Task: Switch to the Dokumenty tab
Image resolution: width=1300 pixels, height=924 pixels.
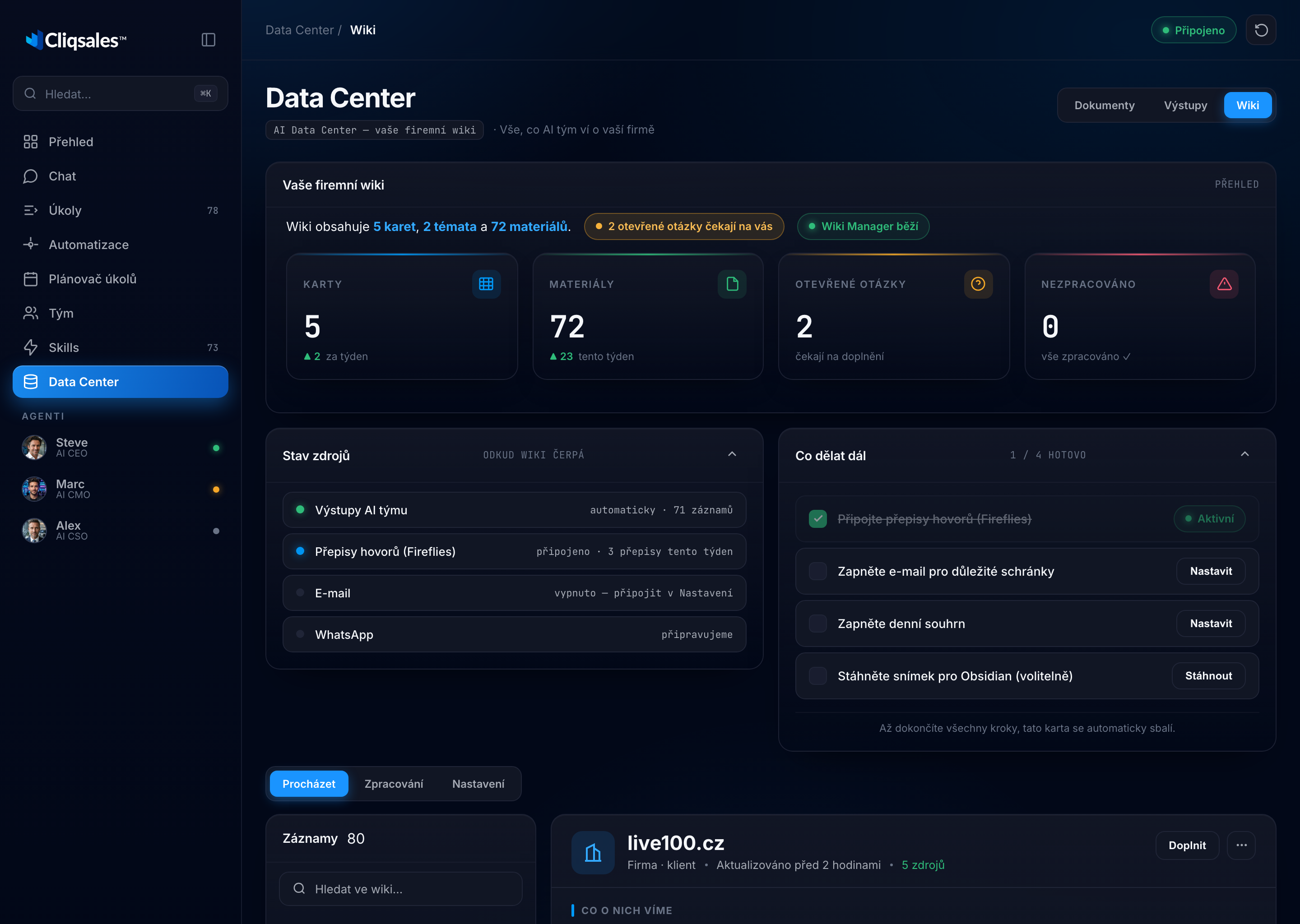Action: (x=1104, y=105)
